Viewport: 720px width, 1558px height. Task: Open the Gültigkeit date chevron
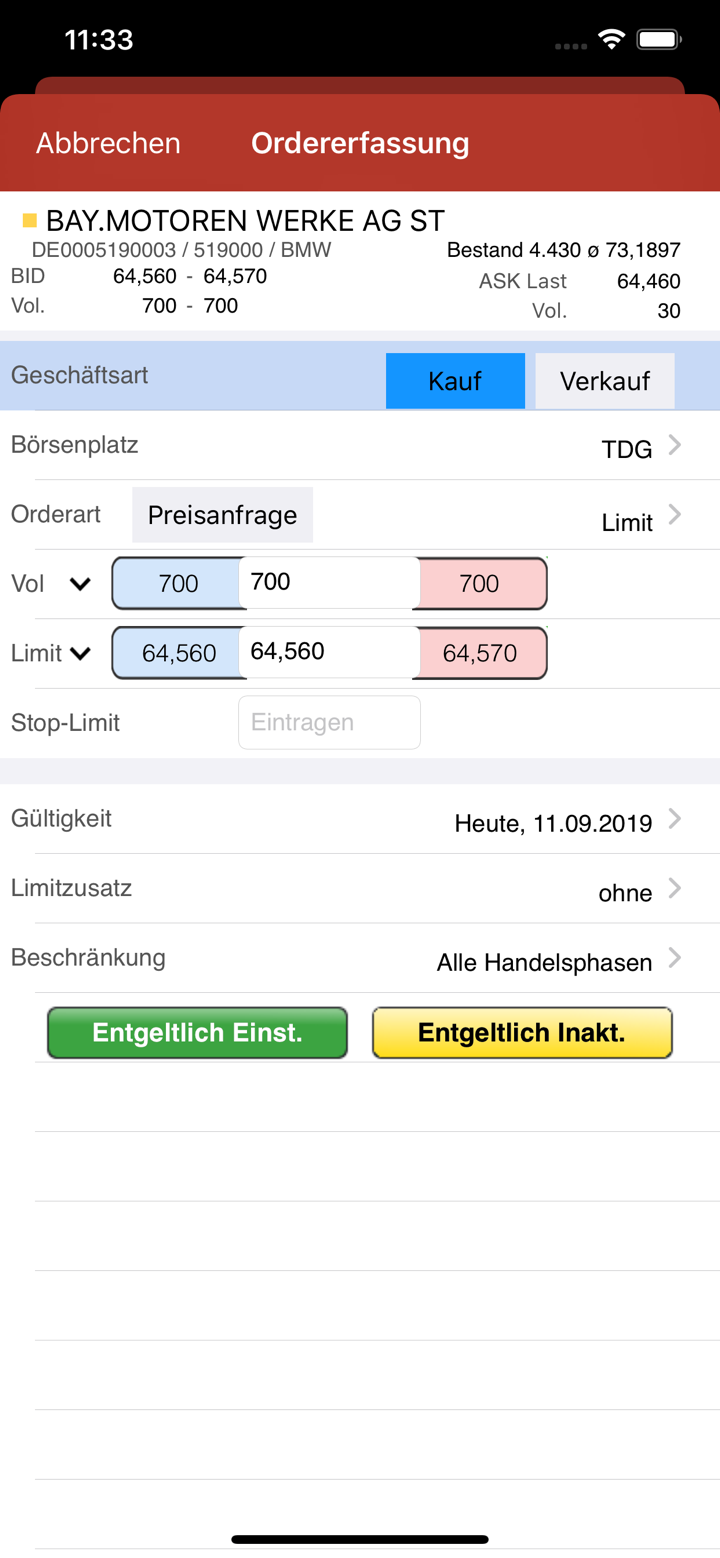[x=675, y=820]
